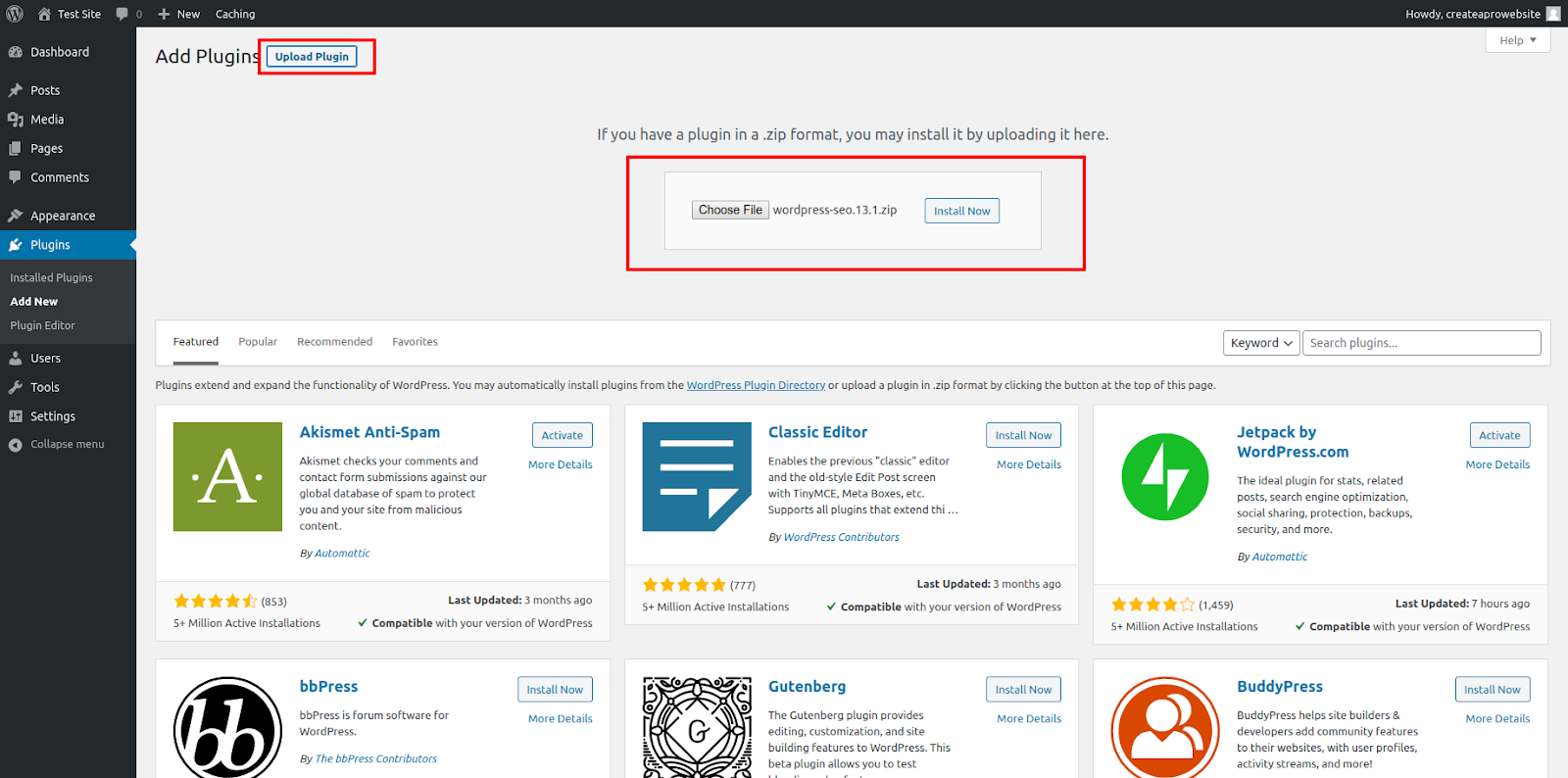1568x778 pixels.
Task: Click the user avatar next to Howdy
Action: coord(1553,14)
